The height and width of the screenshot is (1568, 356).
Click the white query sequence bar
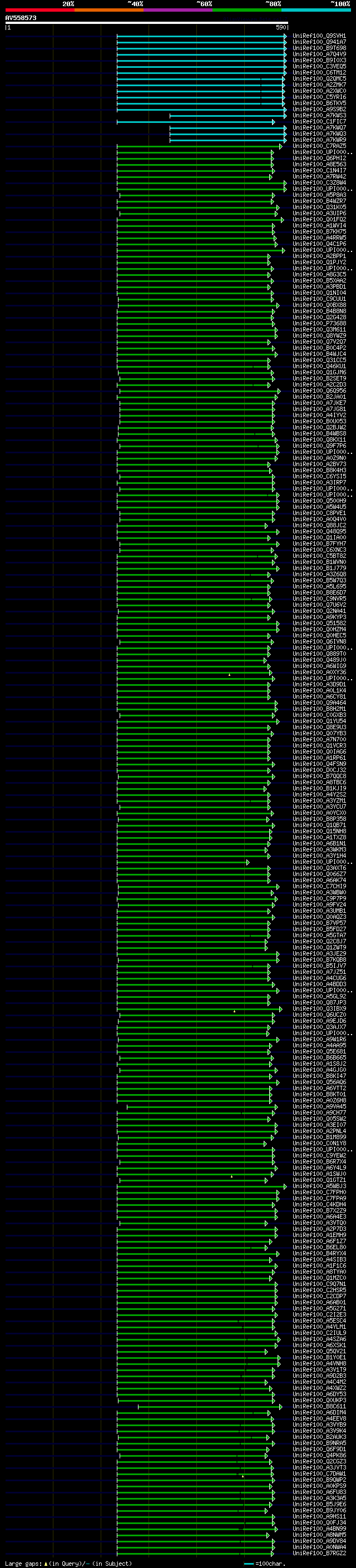click(x=147, y=23)
